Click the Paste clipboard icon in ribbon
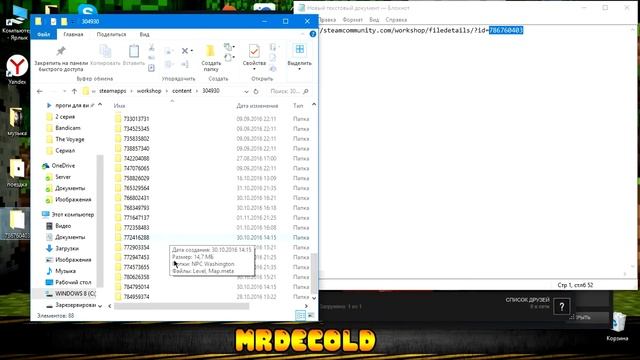640x360 pixels. point(134,55)
